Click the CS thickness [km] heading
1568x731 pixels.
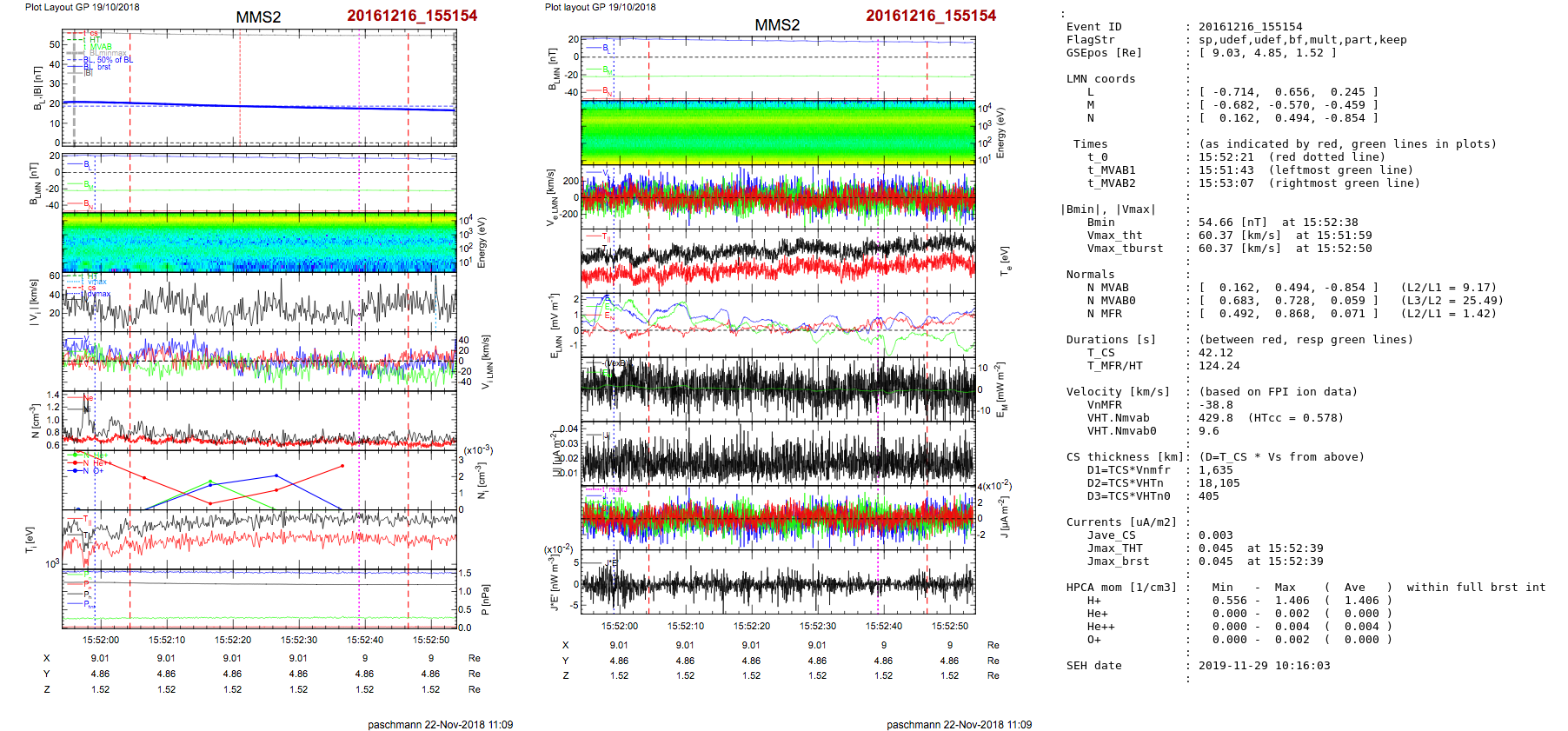pos(1125,457)
